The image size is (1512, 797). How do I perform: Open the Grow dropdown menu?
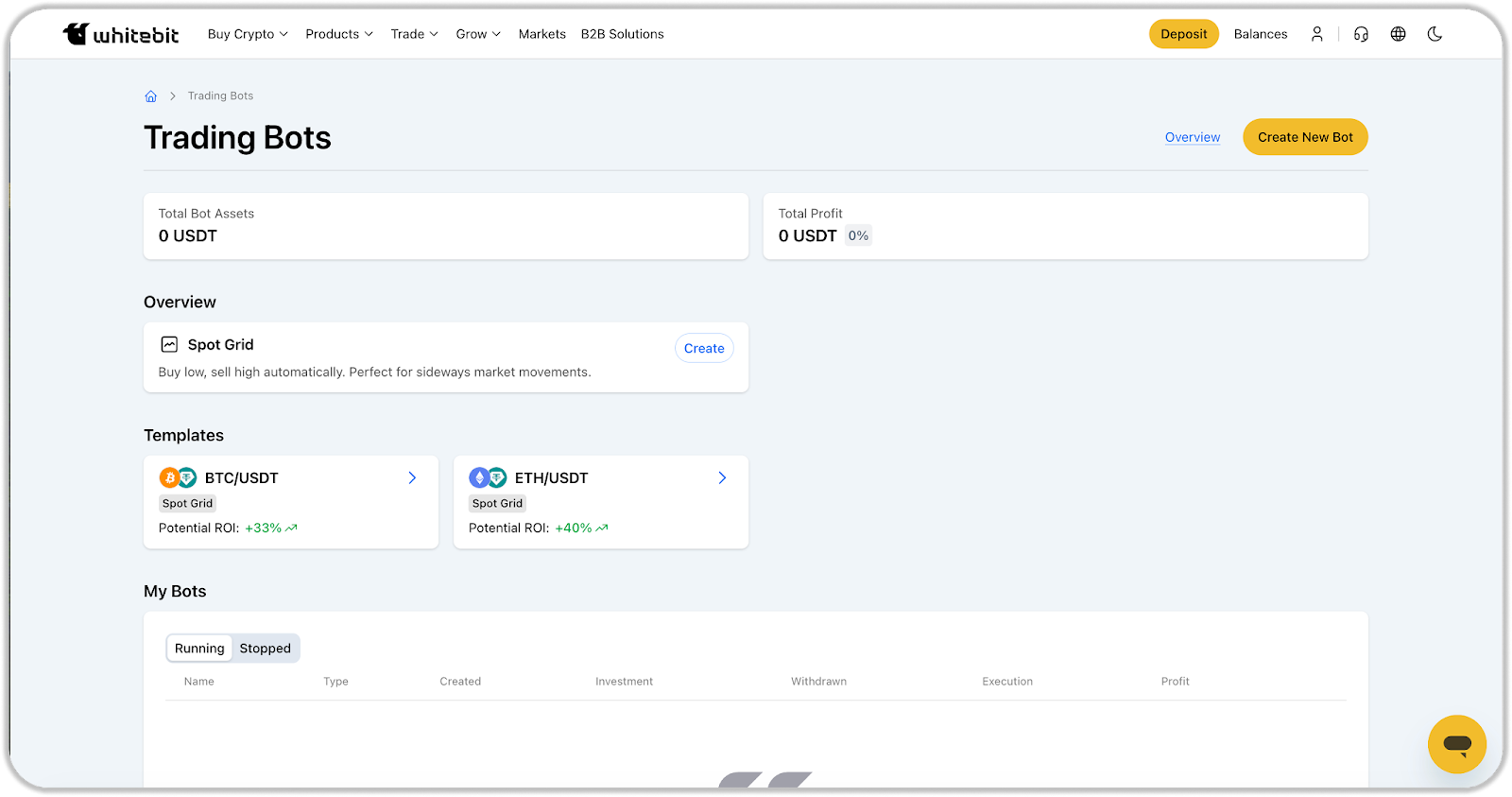point(478,34)
